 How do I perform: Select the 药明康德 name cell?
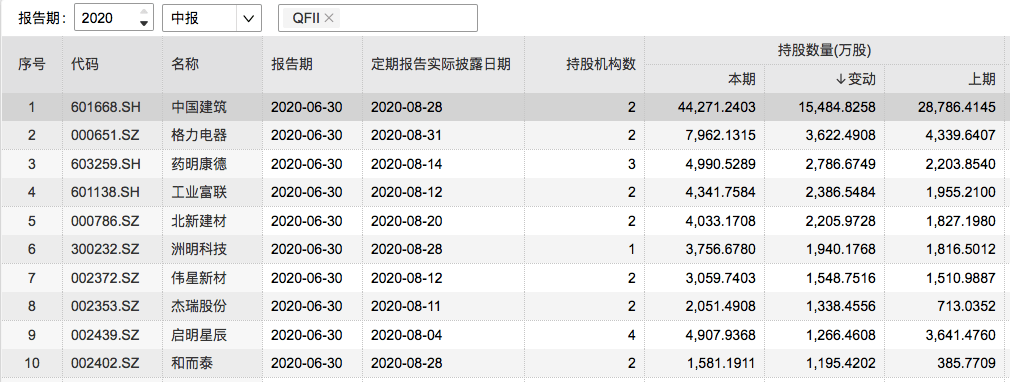(x=199, y=164)
